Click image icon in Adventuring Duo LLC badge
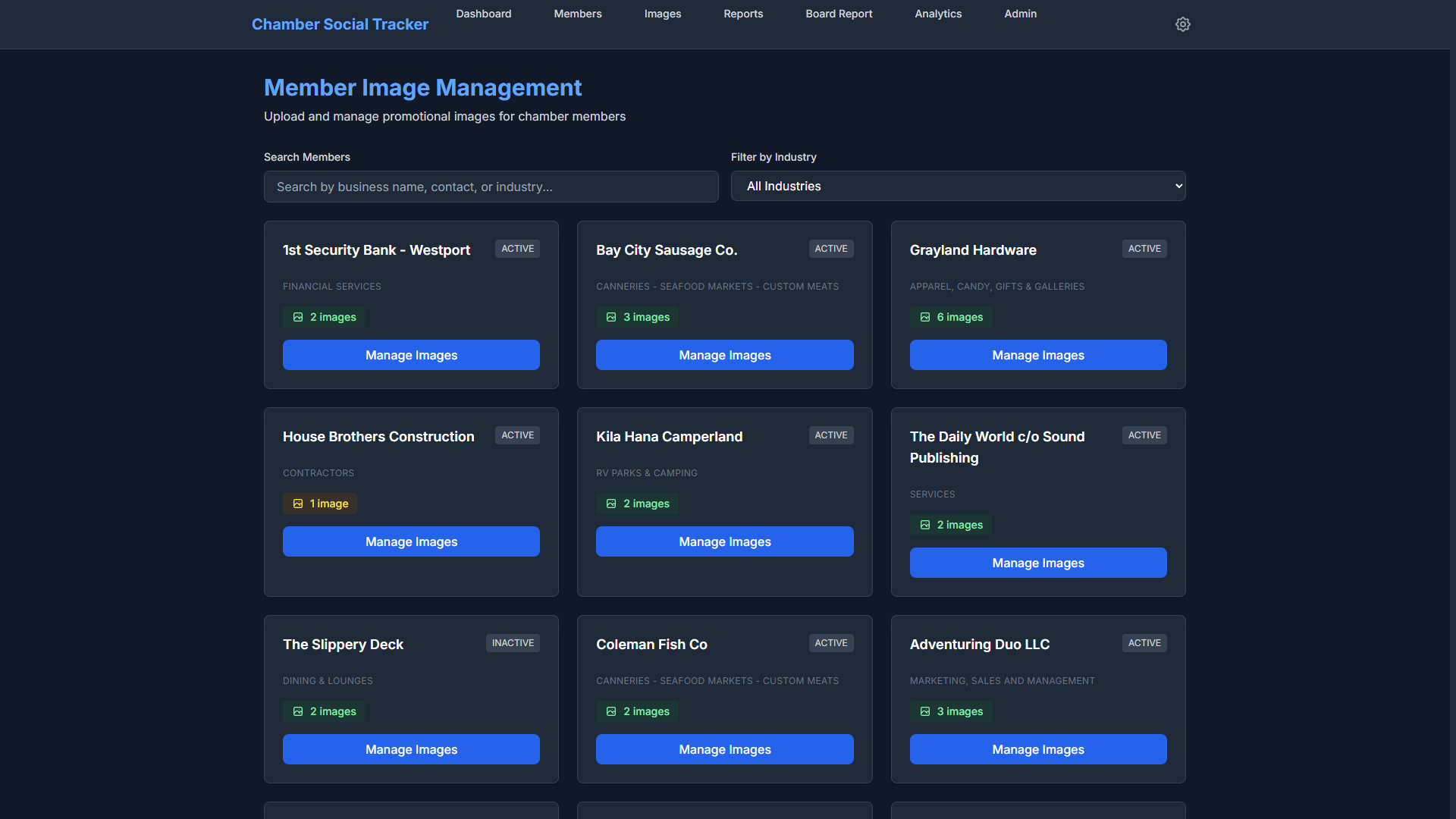 coord(925,711)
